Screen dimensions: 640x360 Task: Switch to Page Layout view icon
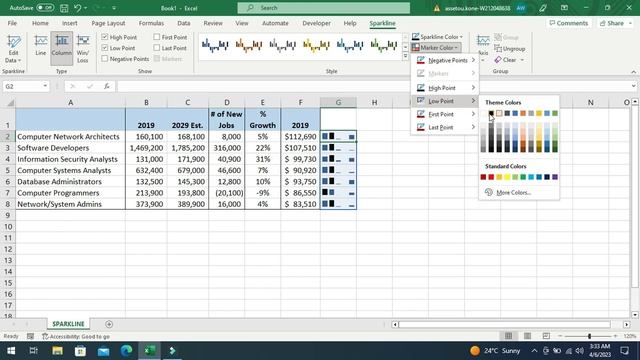pyautogui.click(x=527, y=336)
